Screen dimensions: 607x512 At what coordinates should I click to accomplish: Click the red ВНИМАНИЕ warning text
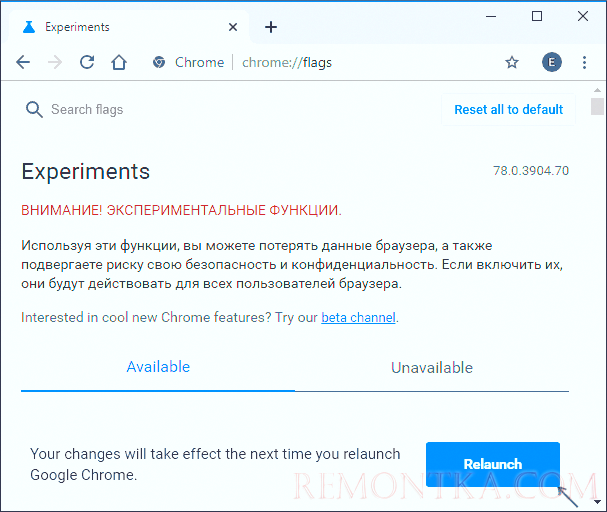181,210
